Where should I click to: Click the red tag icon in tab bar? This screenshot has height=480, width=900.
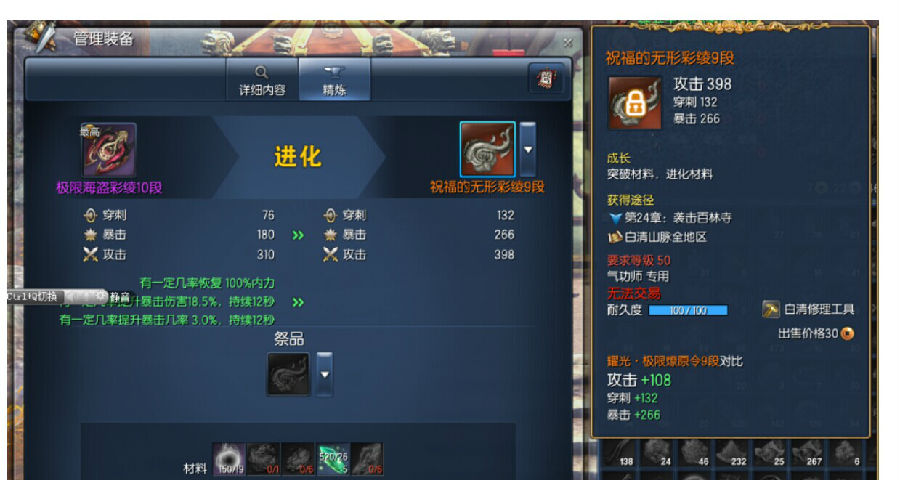[546, 79]
